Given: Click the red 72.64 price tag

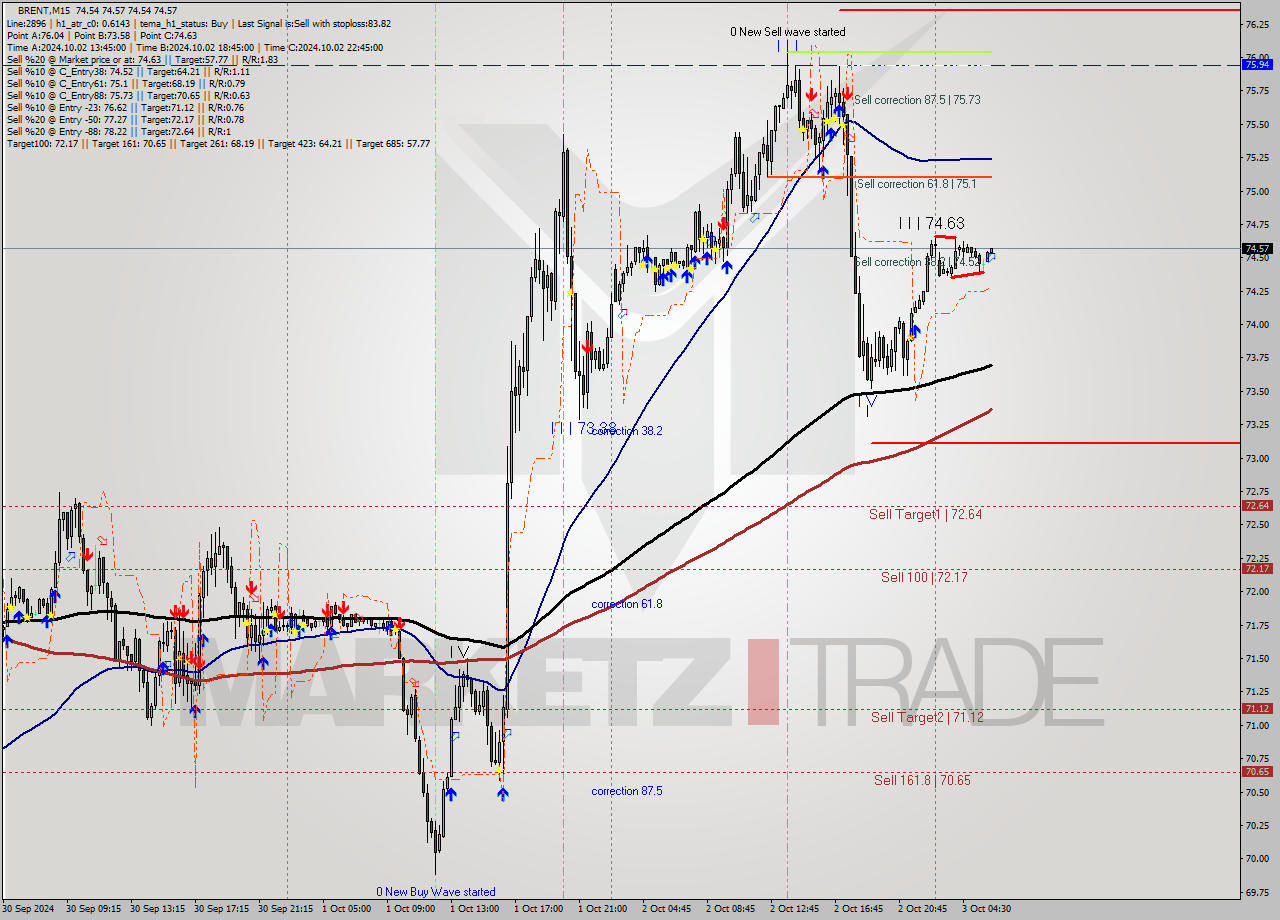Looking at the screenshot, I should [x=1257, y=506].
